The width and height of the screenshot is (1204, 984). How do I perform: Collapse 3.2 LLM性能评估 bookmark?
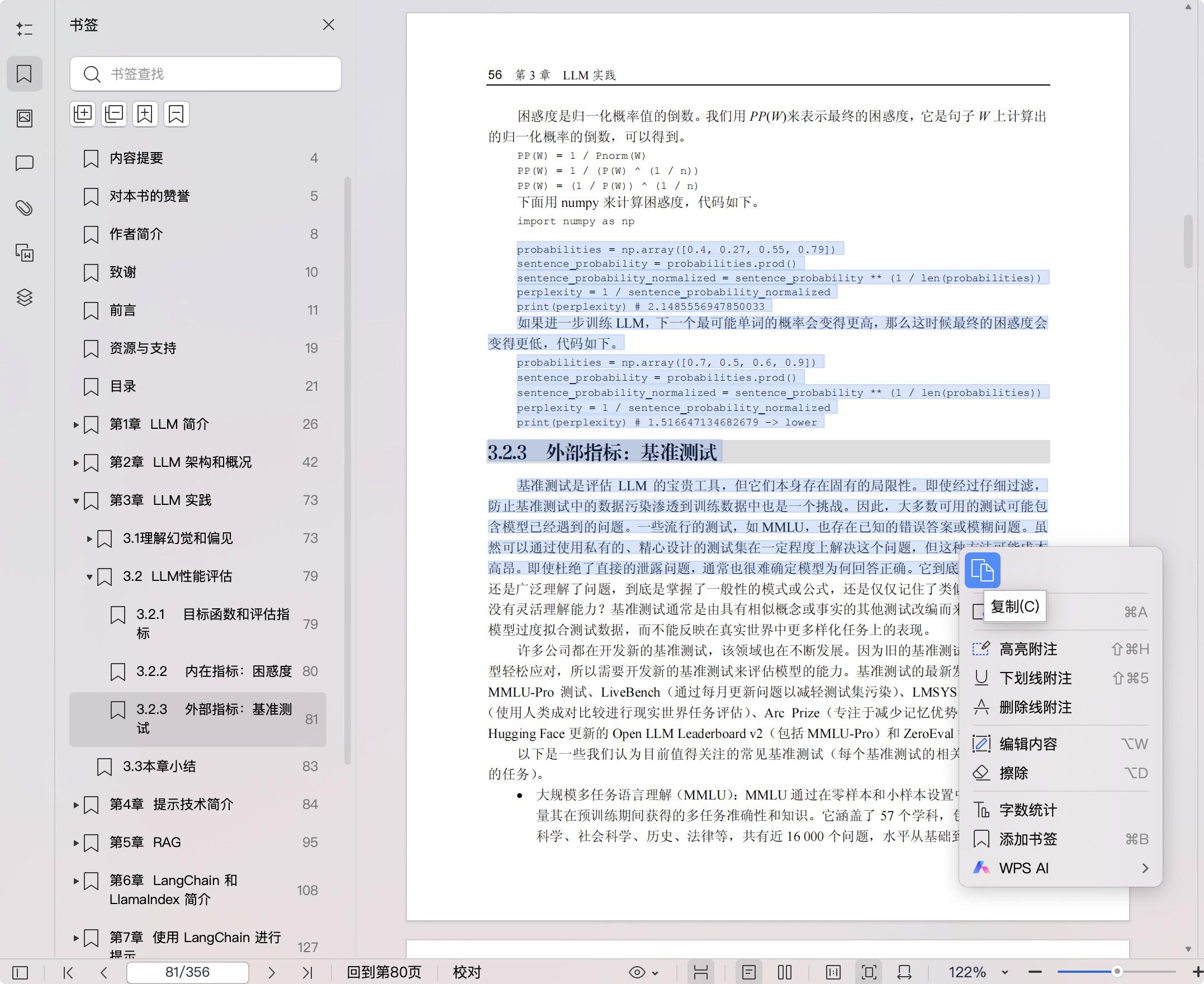(89, 576)
